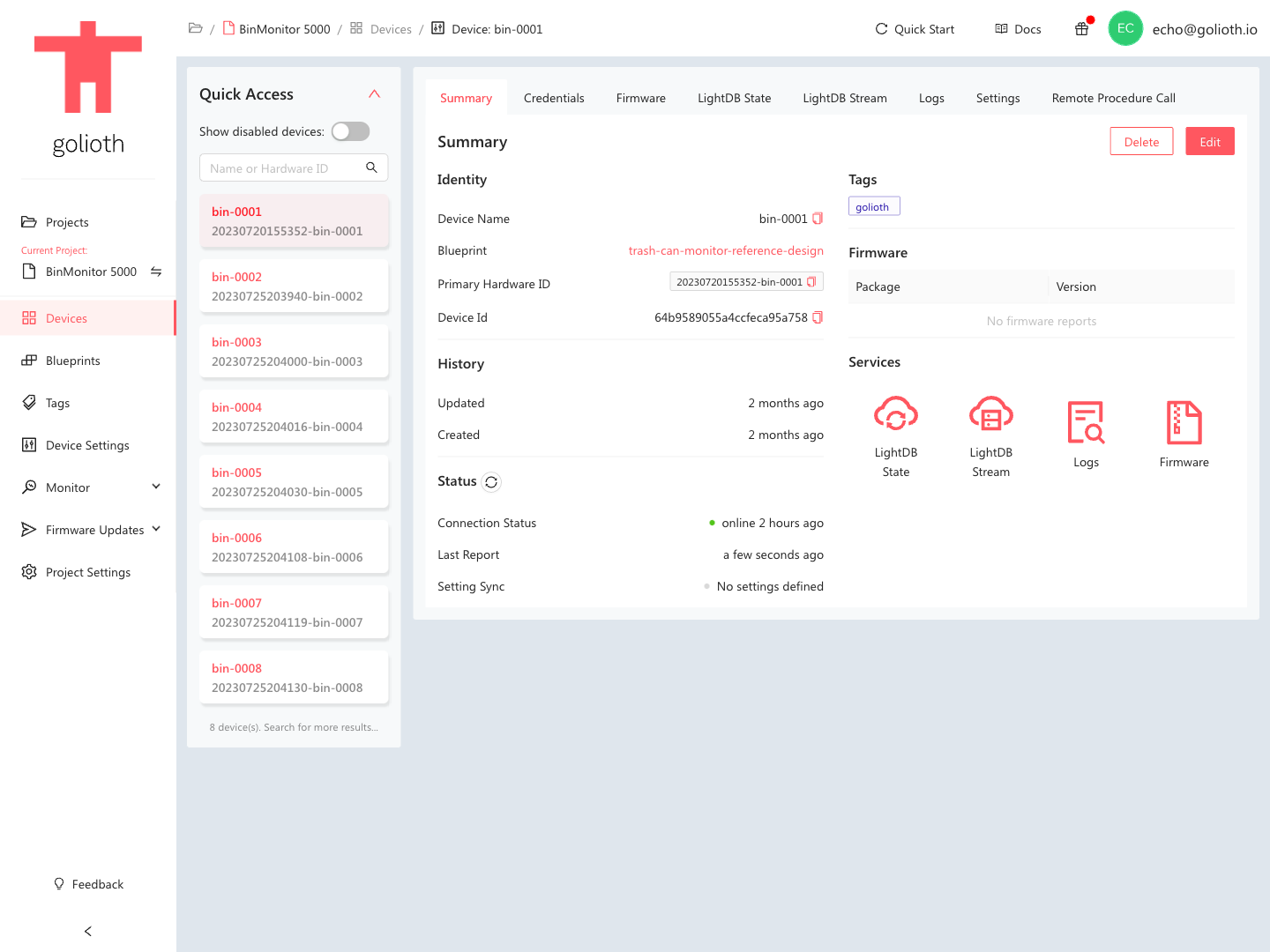
Task: Focus the Name or Hardware ID search field
Action: coord(294,167)
